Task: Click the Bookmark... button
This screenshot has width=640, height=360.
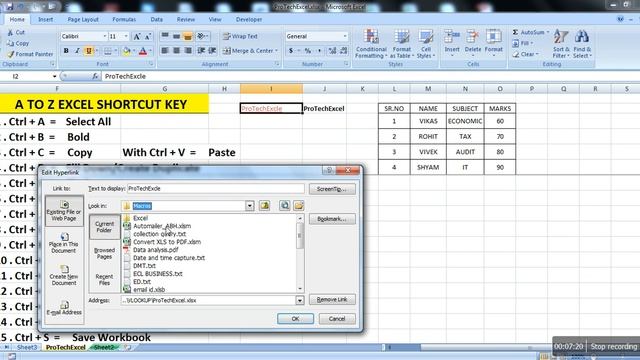Action: (332, 219)
